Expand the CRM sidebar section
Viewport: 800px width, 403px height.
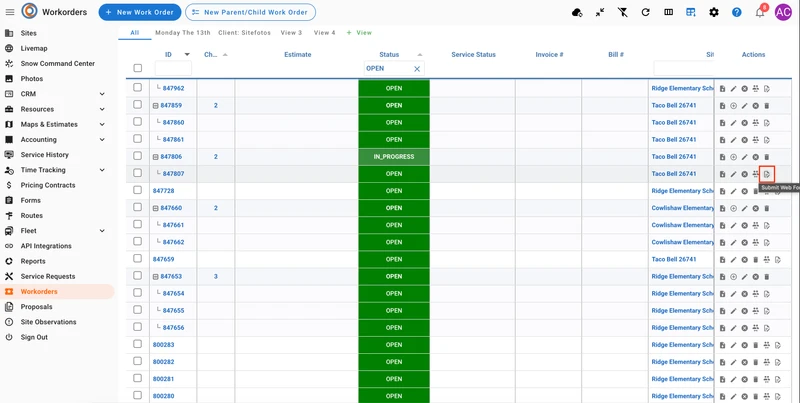tap(102, 94)
